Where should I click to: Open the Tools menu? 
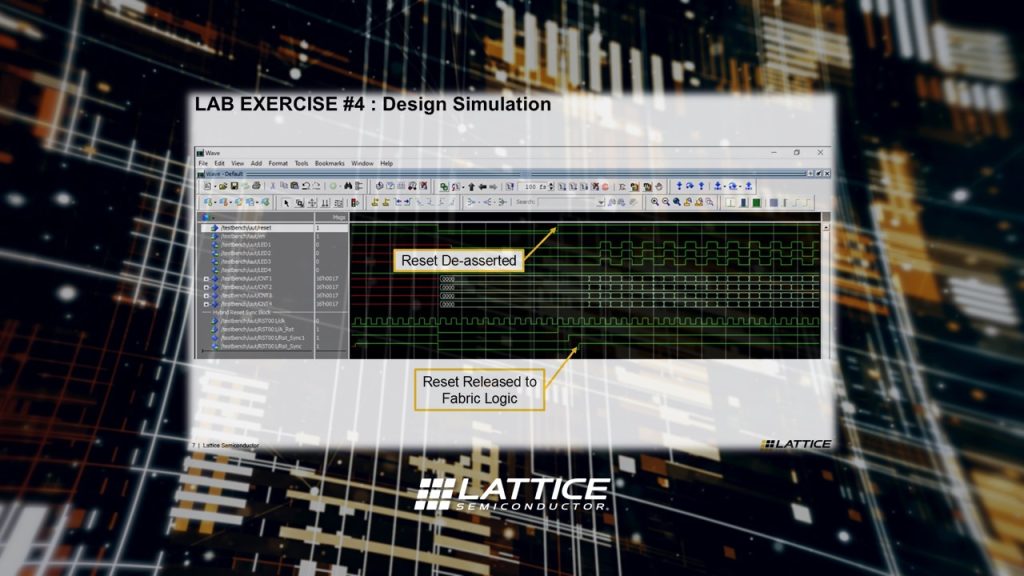(301, 163)
